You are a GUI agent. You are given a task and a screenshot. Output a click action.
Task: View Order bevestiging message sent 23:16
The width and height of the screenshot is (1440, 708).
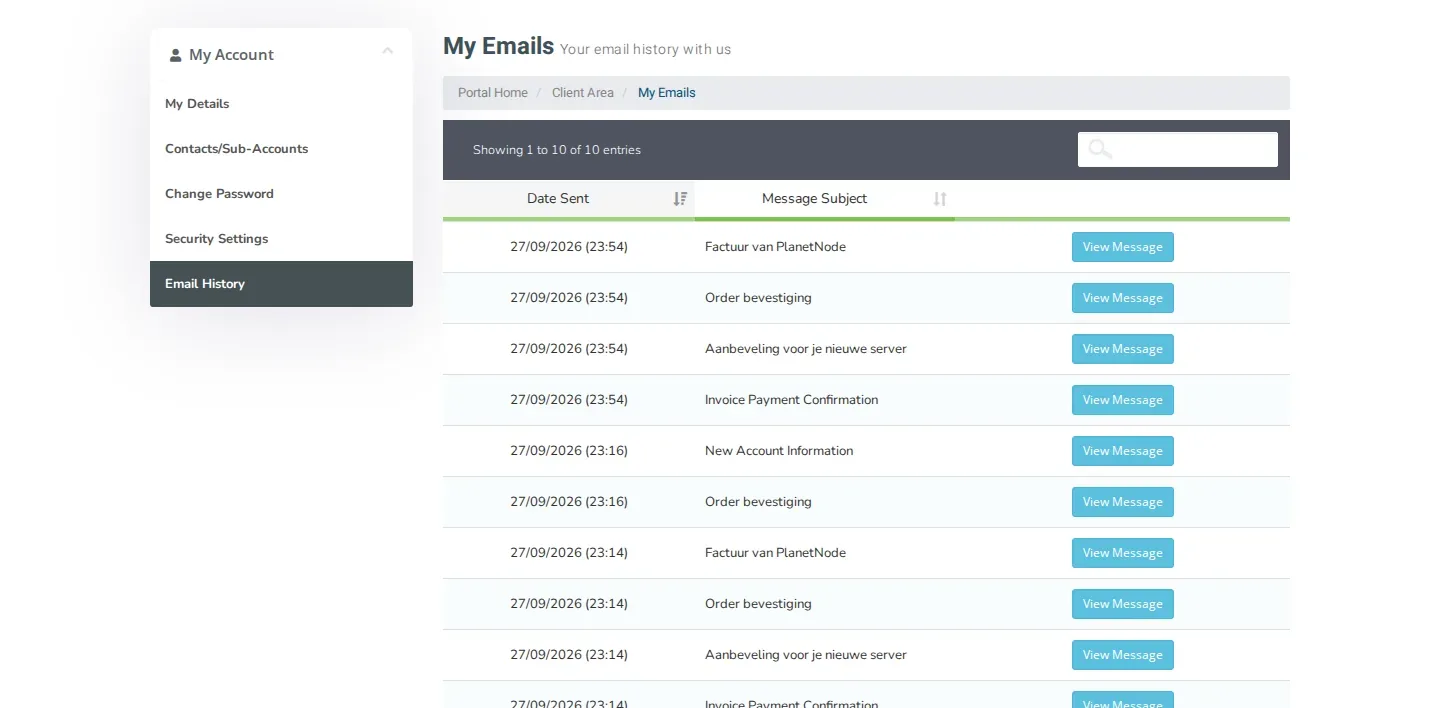pos(1123,502)
